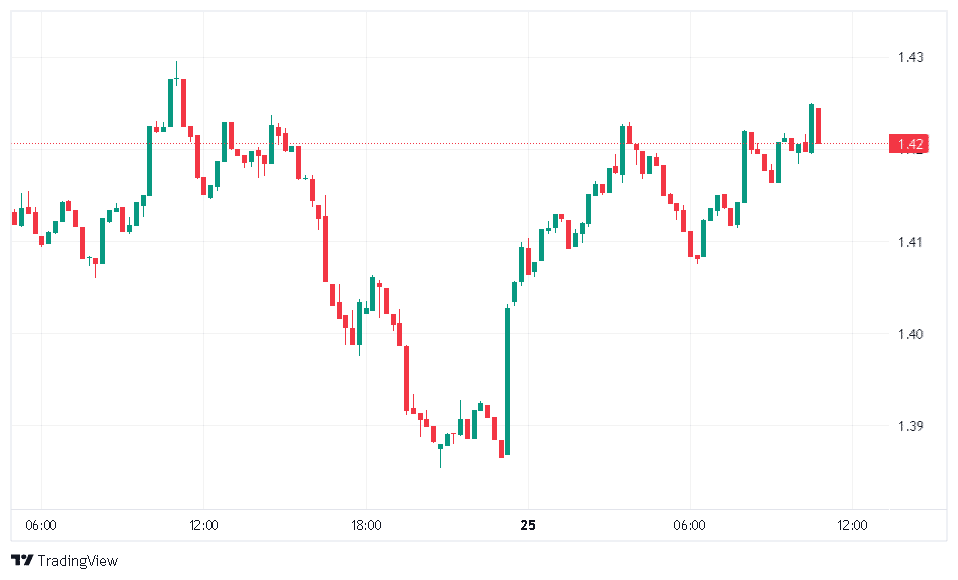Click the red 1.42 current price tag

910,144
